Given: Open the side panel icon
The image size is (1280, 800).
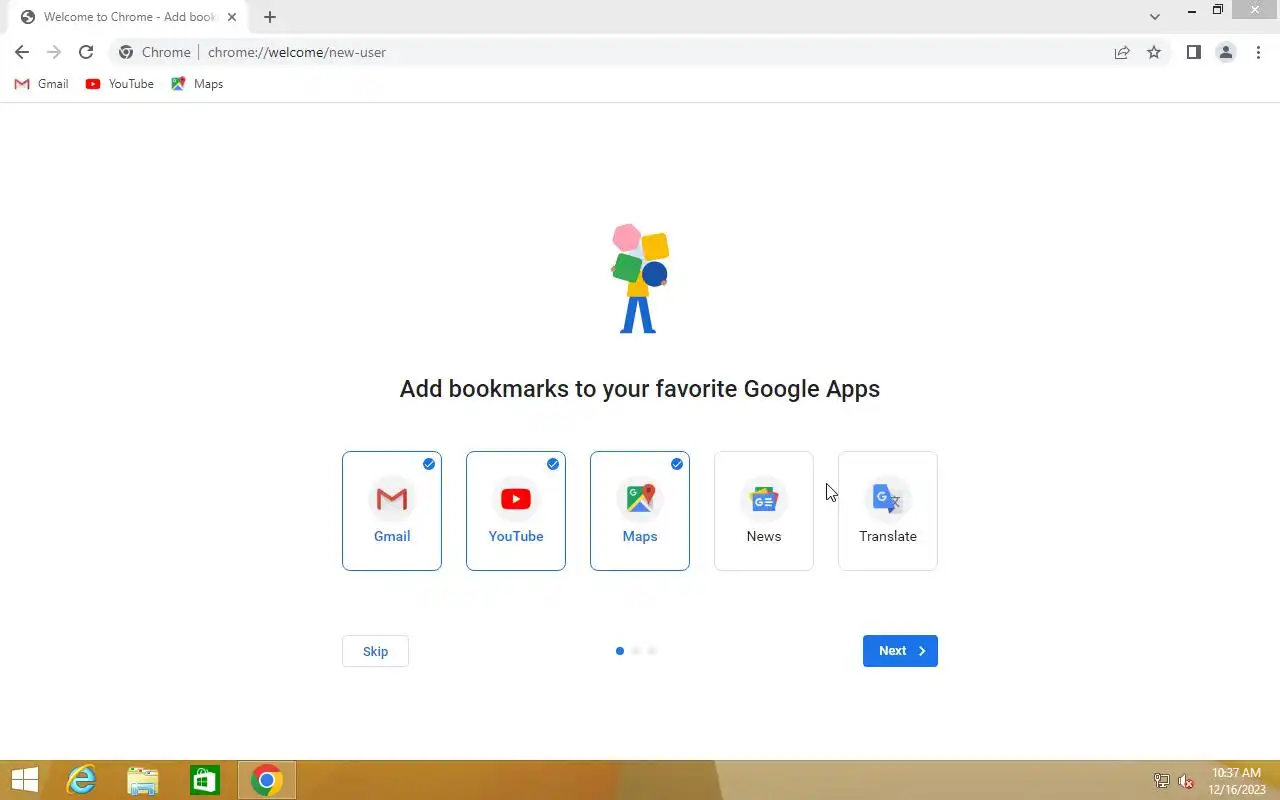Looking at the screenshot, I should click(1193, 52).
